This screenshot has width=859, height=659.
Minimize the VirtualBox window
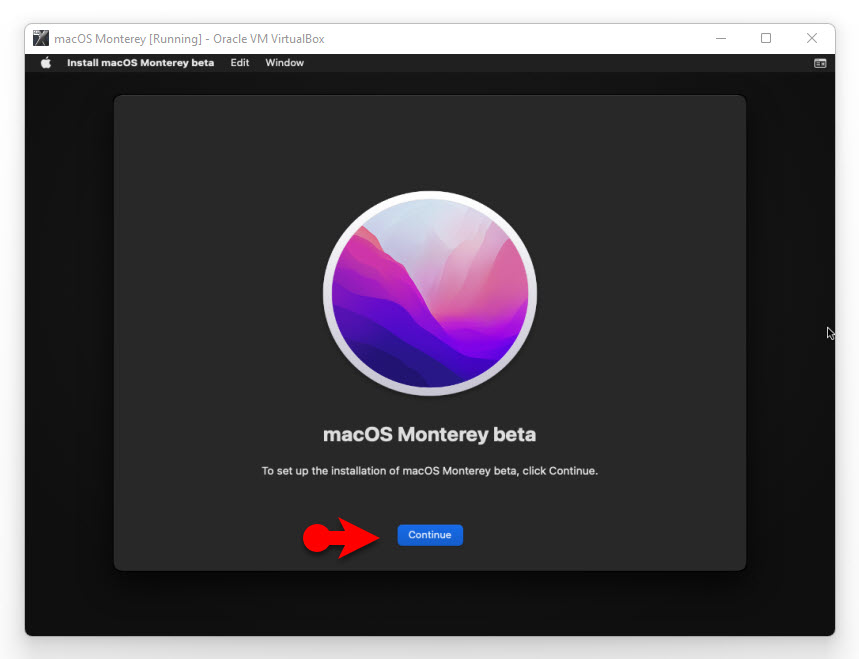click(x=721, y=38)
